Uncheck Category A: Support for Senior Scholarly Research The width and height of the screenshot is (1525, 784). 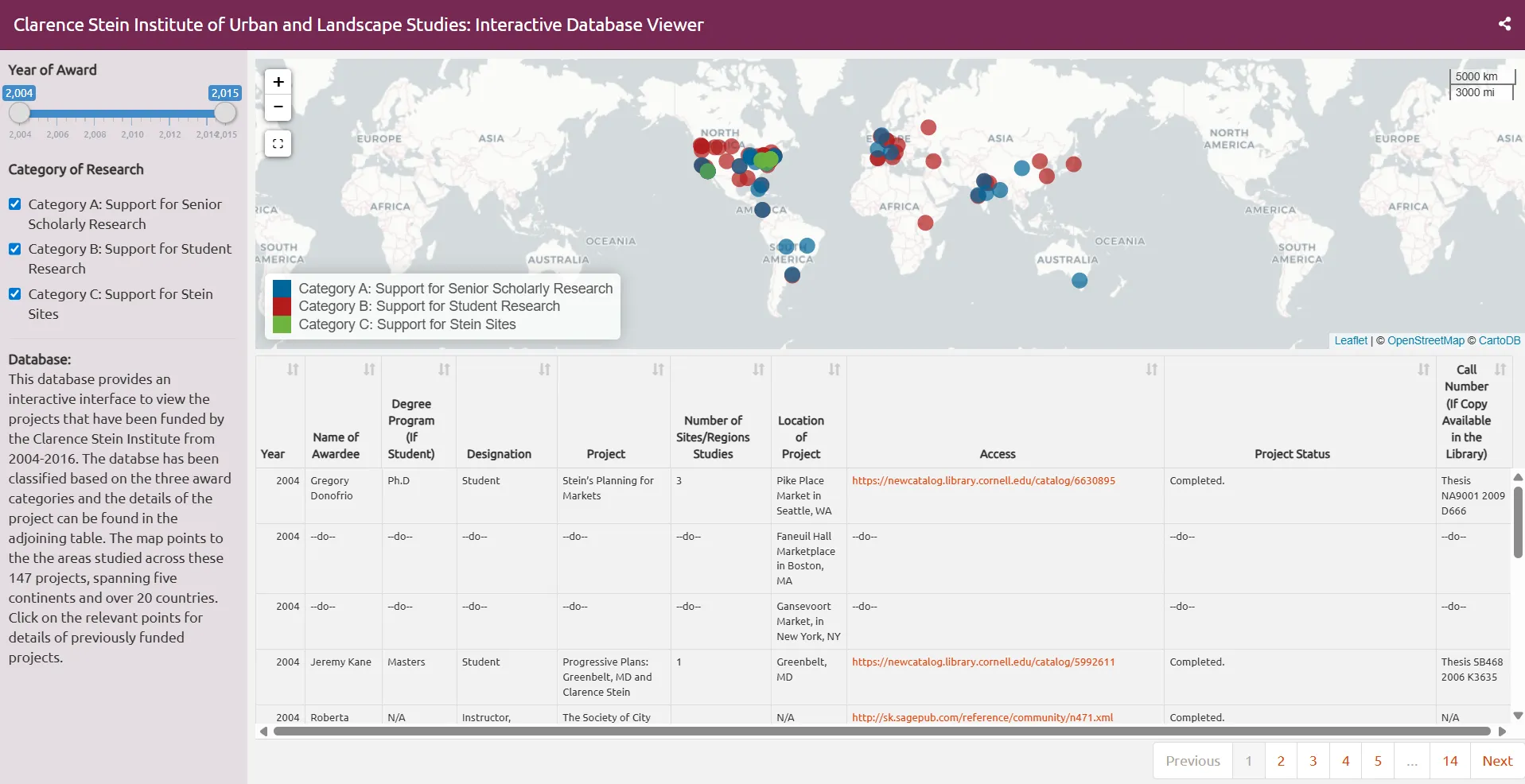(14, 204)
